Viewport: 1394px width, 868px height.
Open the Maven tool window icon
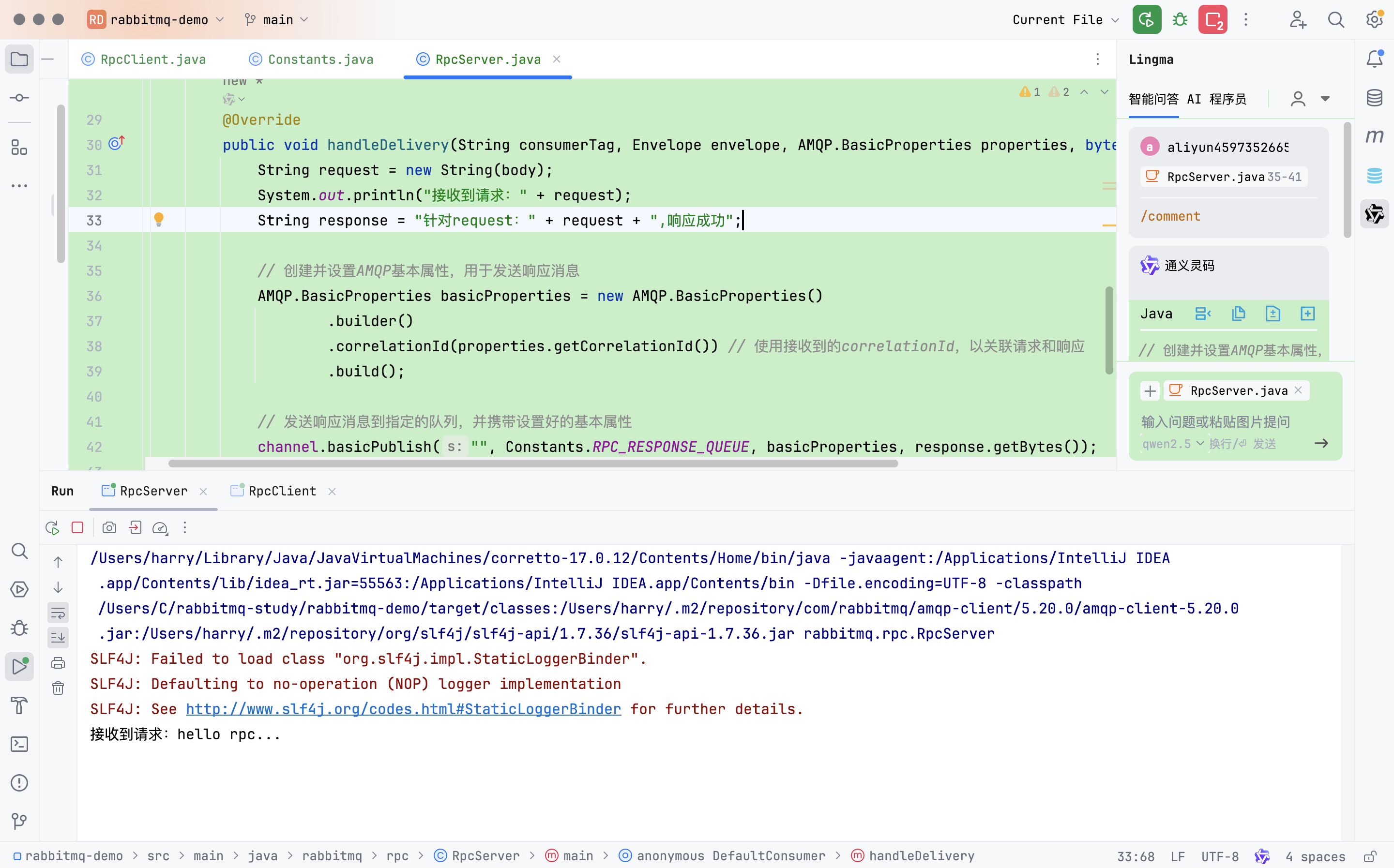tap(1375, 136)
